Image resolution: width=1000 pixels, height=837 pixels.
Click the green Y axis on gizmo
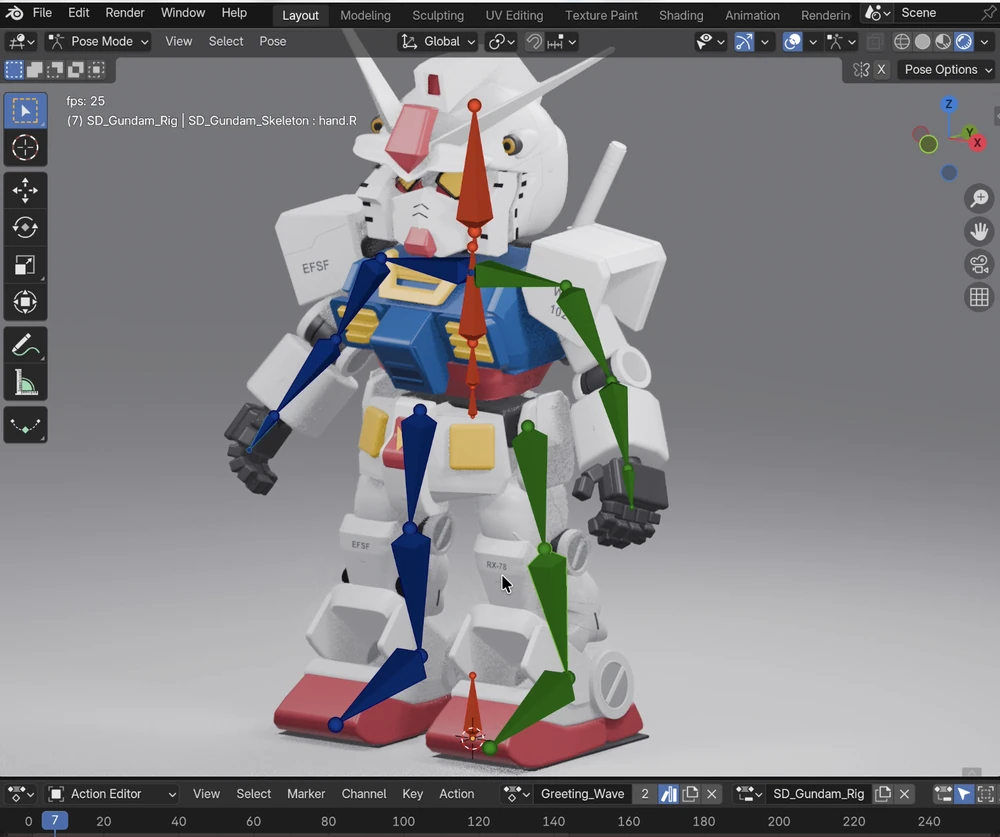pos(969,132)
